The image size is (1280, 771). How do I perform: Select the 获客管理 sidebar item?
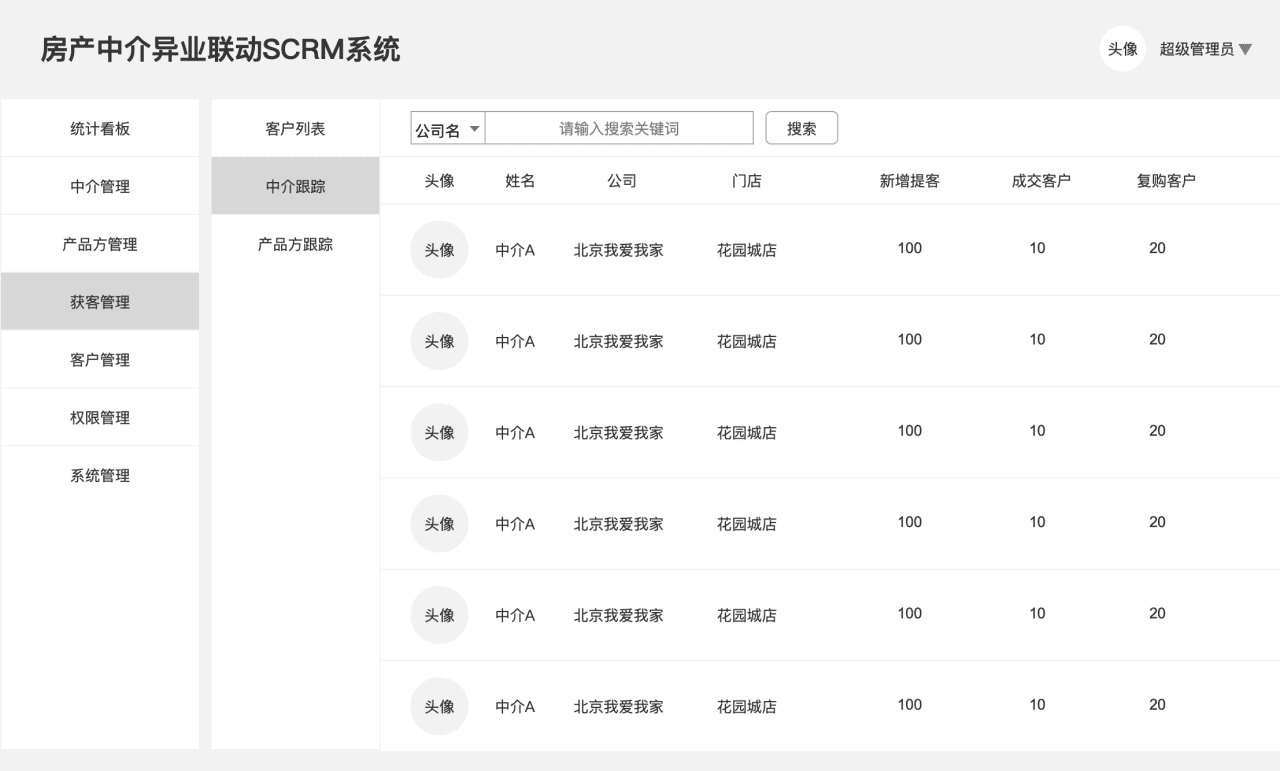[100, 302]
